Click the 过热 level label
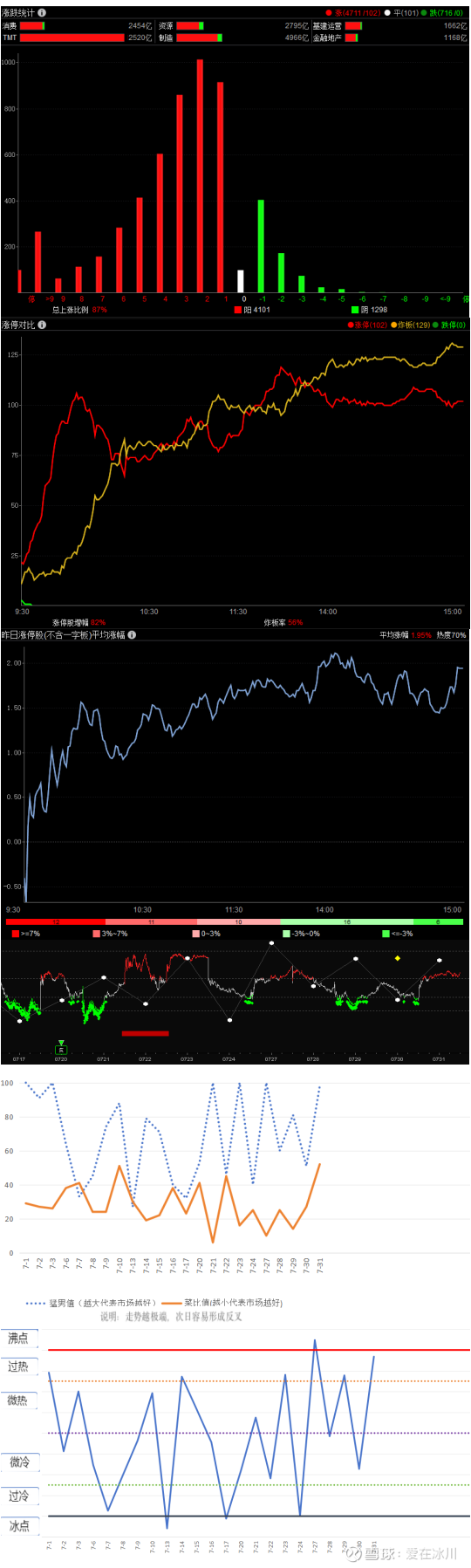The height and width of the screenshot is (1568, 471). pyautogui.click(x=18, y=1366)
